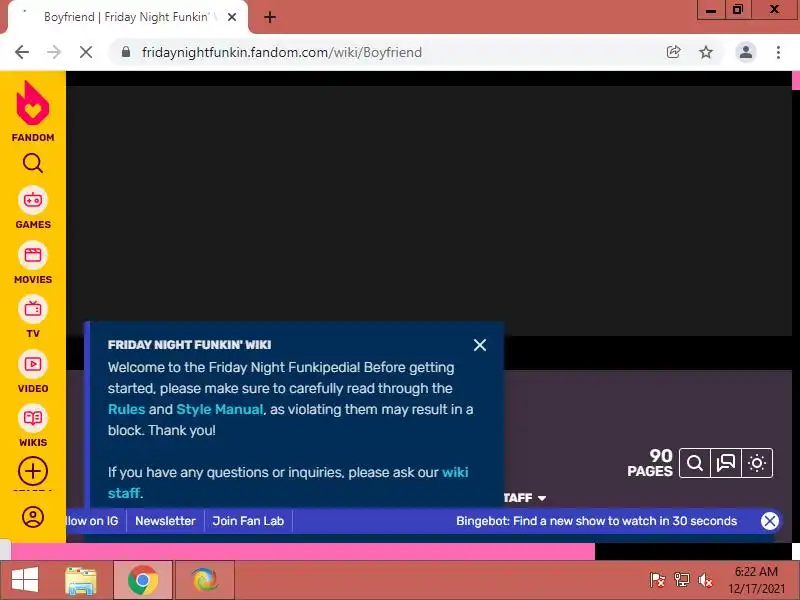Open the network icon in system tray
800x600 pixels.
(681, 580)
